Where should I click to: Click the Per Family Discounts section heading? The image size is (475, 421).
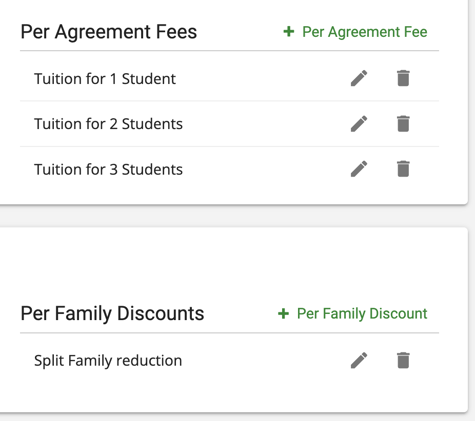112,314
